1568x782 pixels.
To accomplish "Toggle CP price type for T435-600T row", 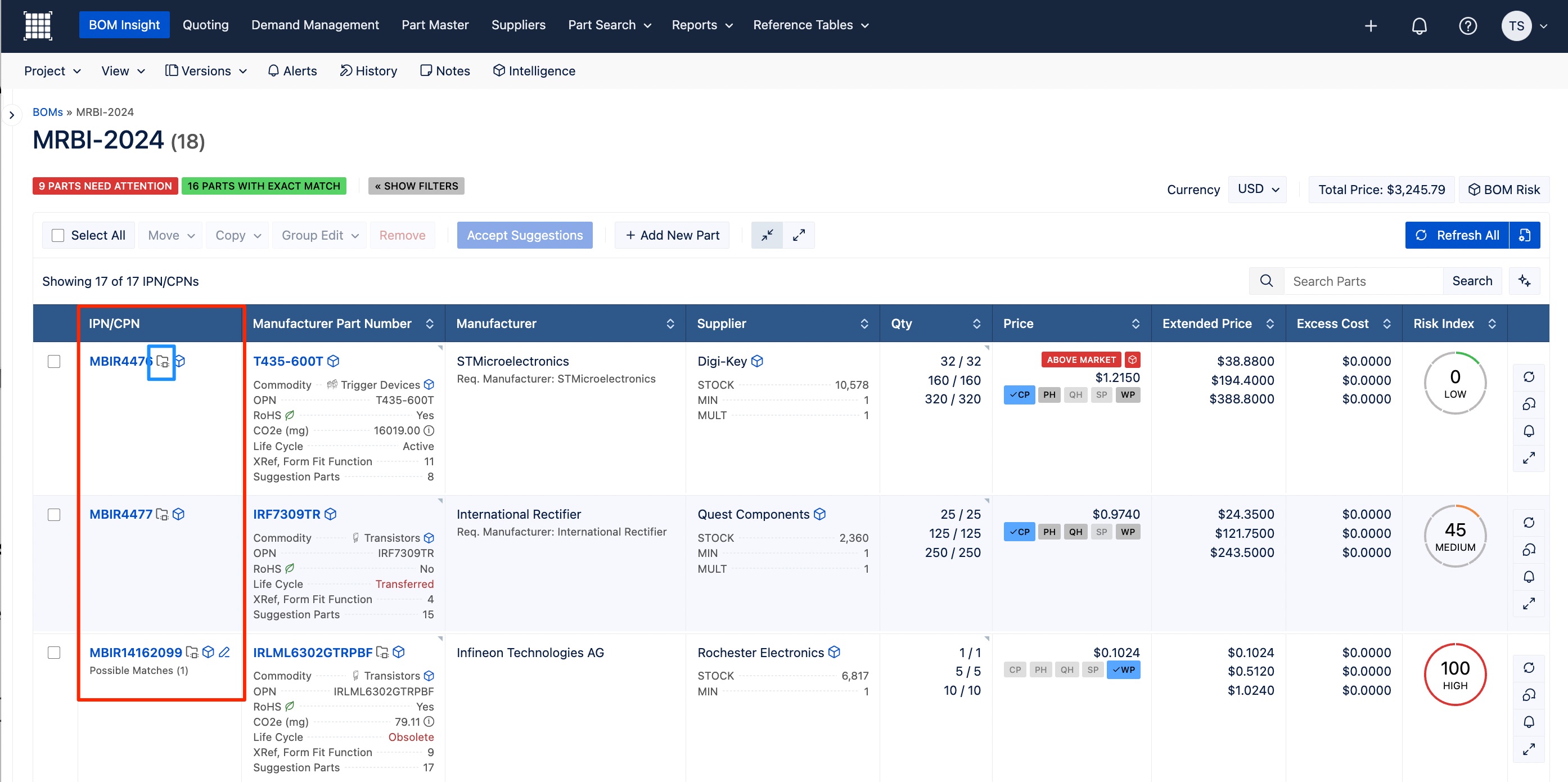I will pos(1020,394).
